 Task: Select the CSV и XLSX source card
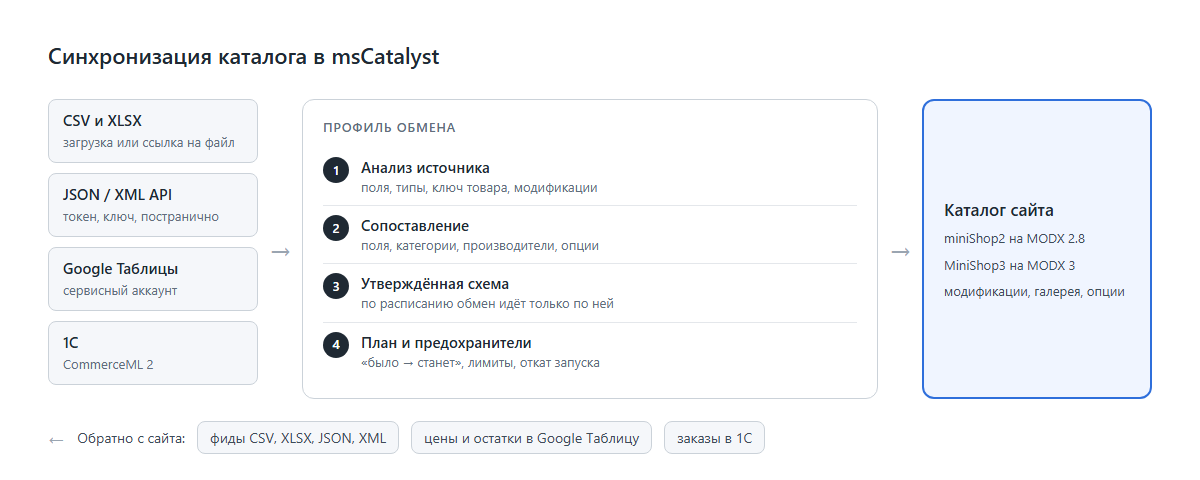point(153,131)
